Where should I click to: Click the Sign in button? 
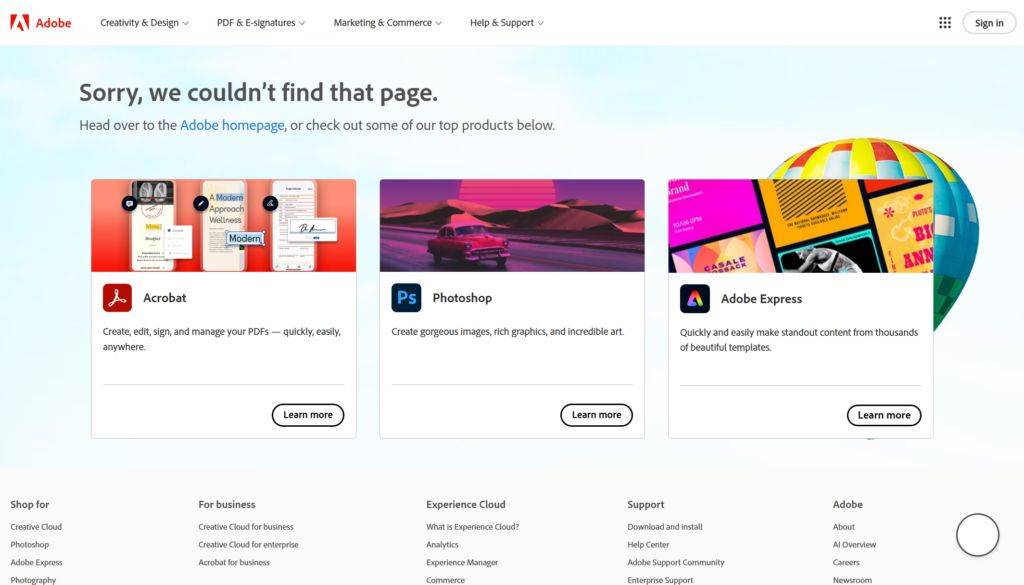coord(989,23)
